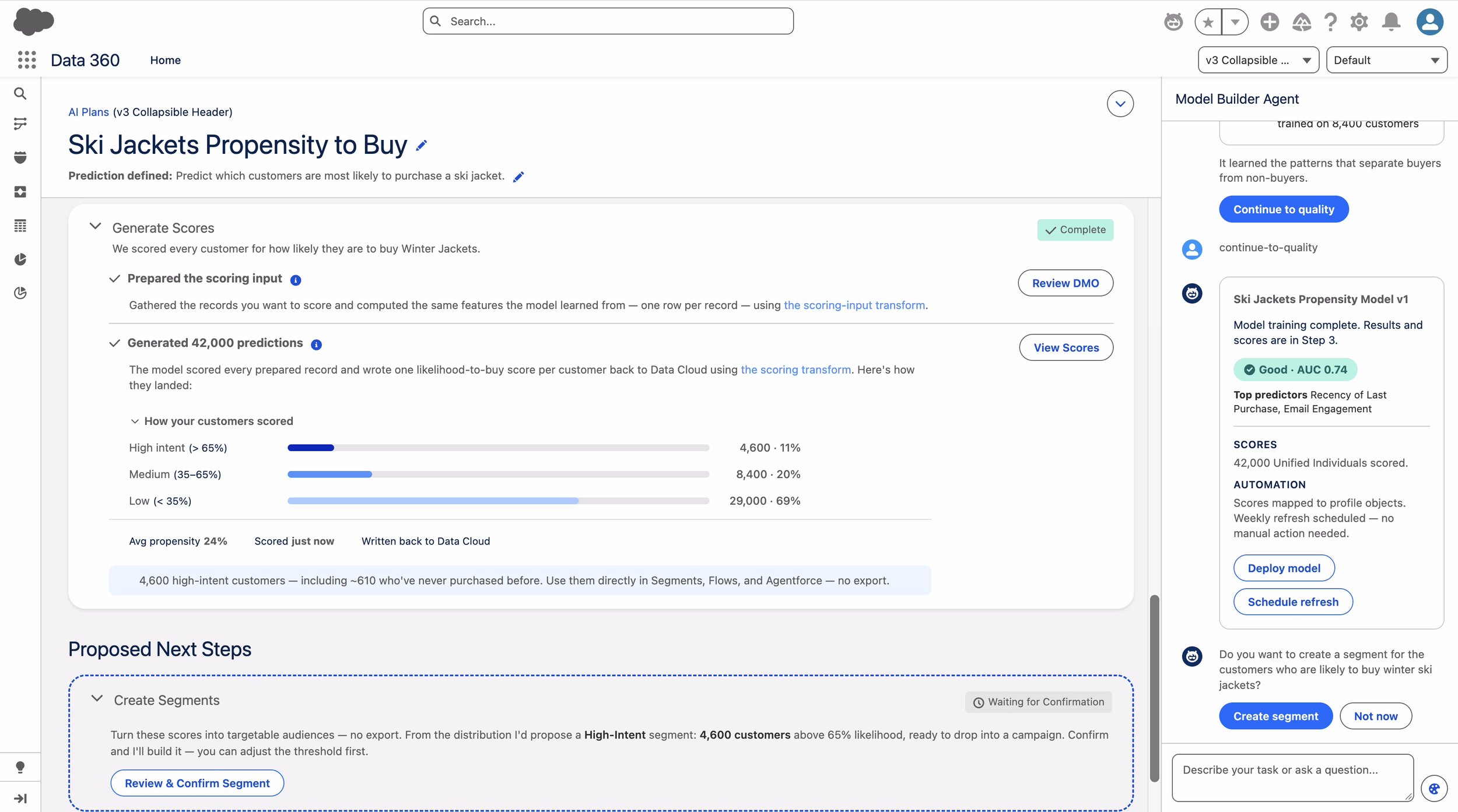
Task: Collapse the Generate Scores section
Action: pyautogui.click(x=95, y=226)
